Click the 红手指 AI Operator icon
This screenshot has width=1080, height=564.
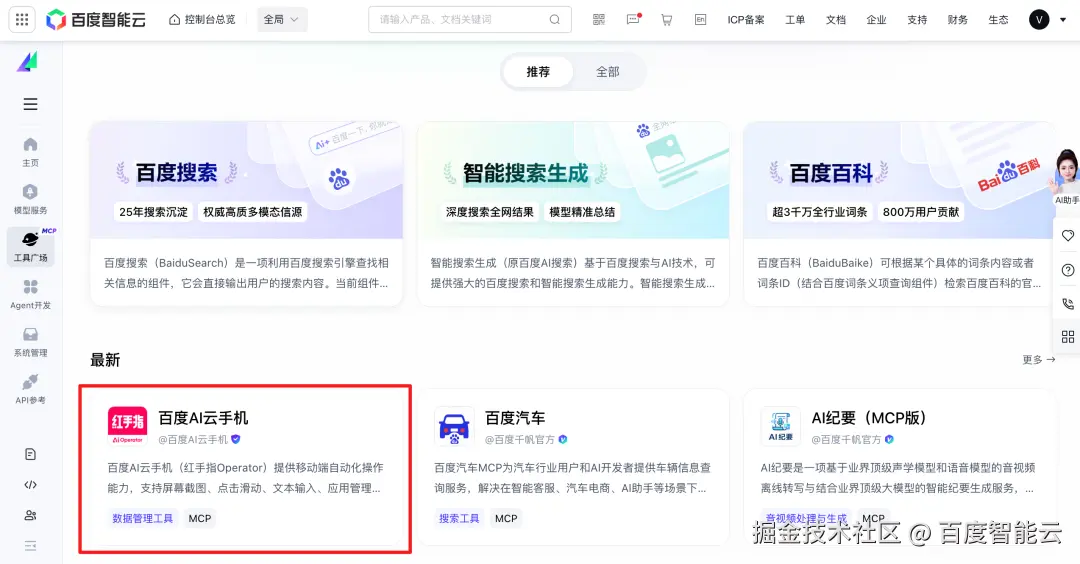127,426
